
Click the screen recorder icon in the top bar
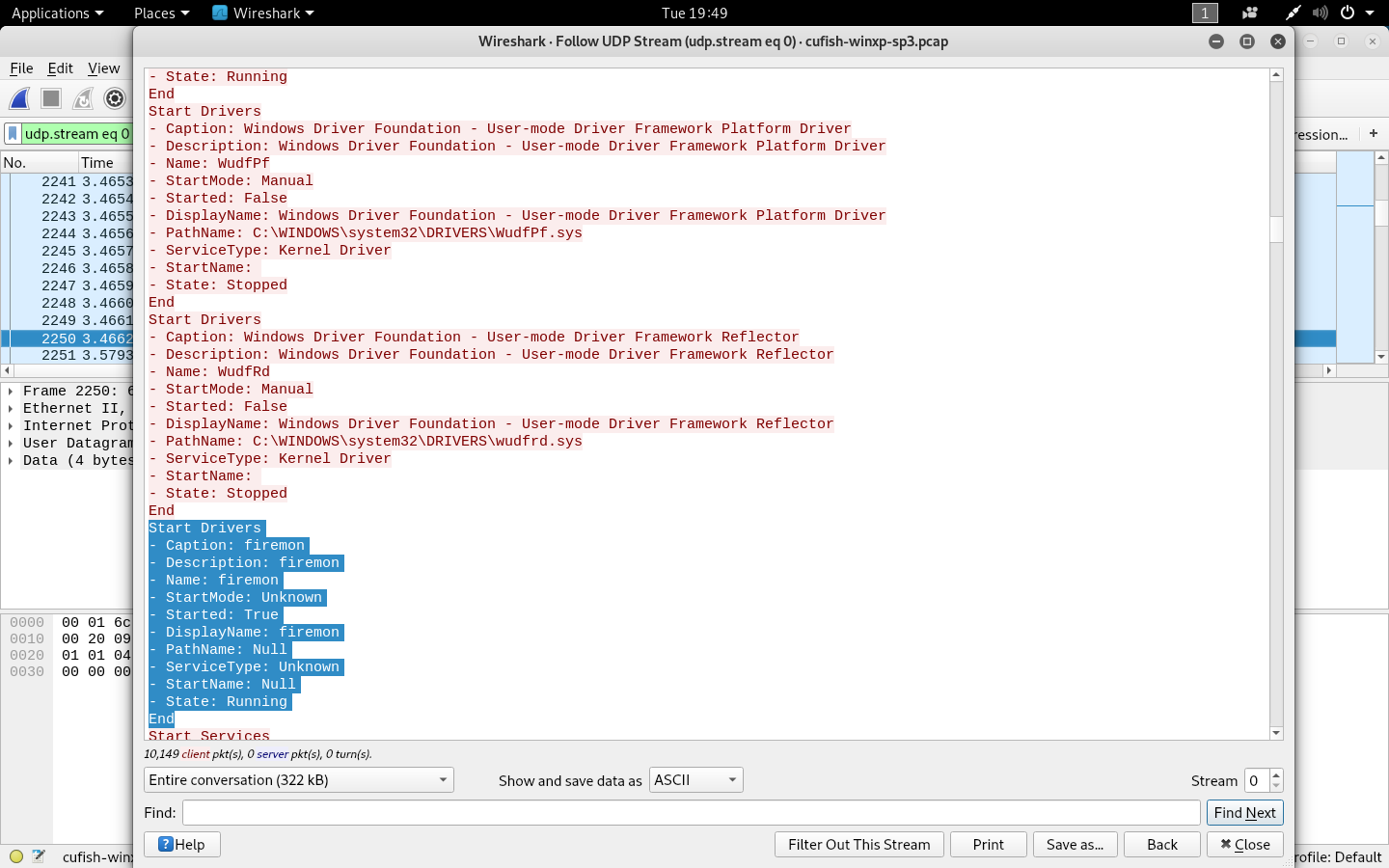pos(1250,13)
